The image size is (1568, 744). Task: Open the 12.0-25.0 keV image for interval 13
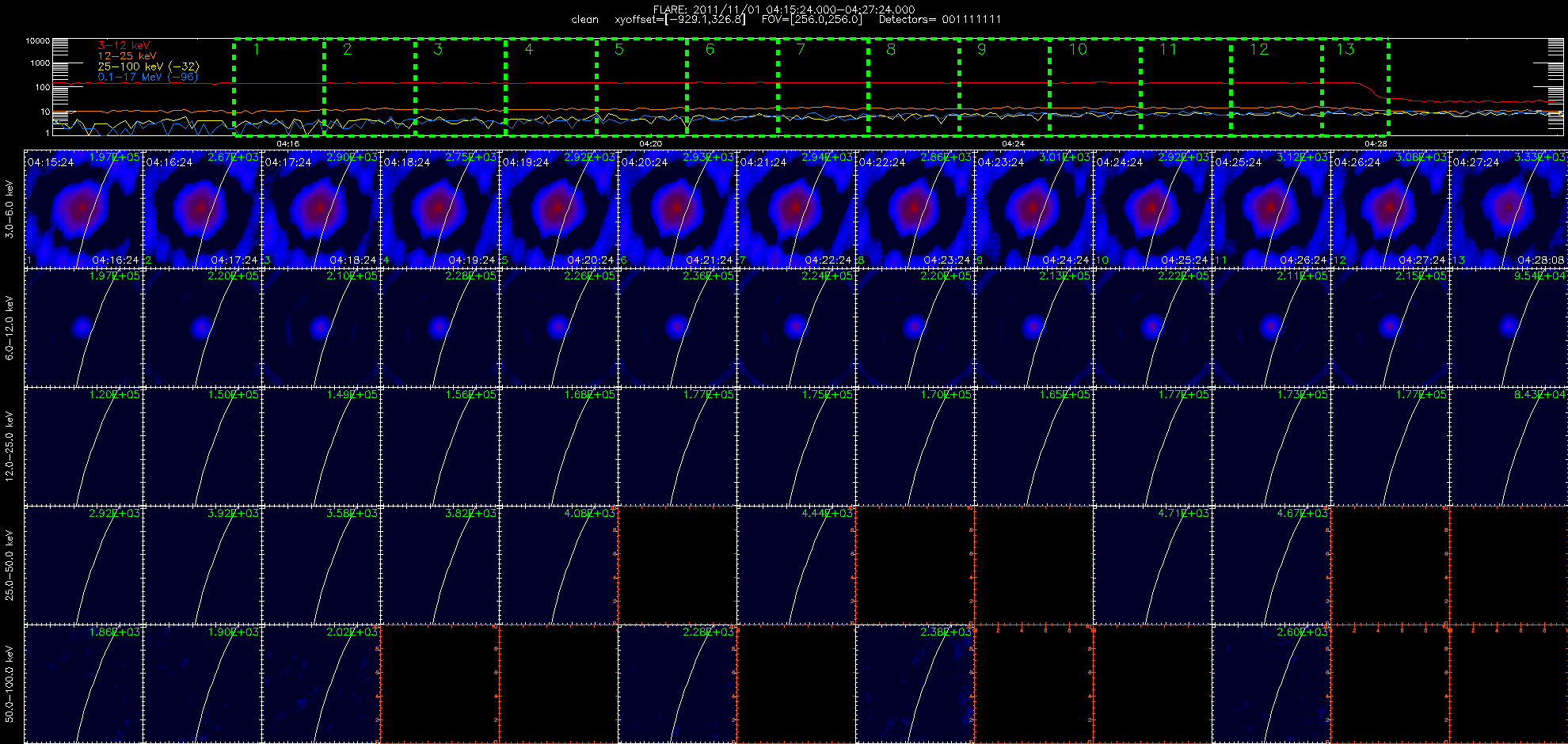coord(1509,446)
